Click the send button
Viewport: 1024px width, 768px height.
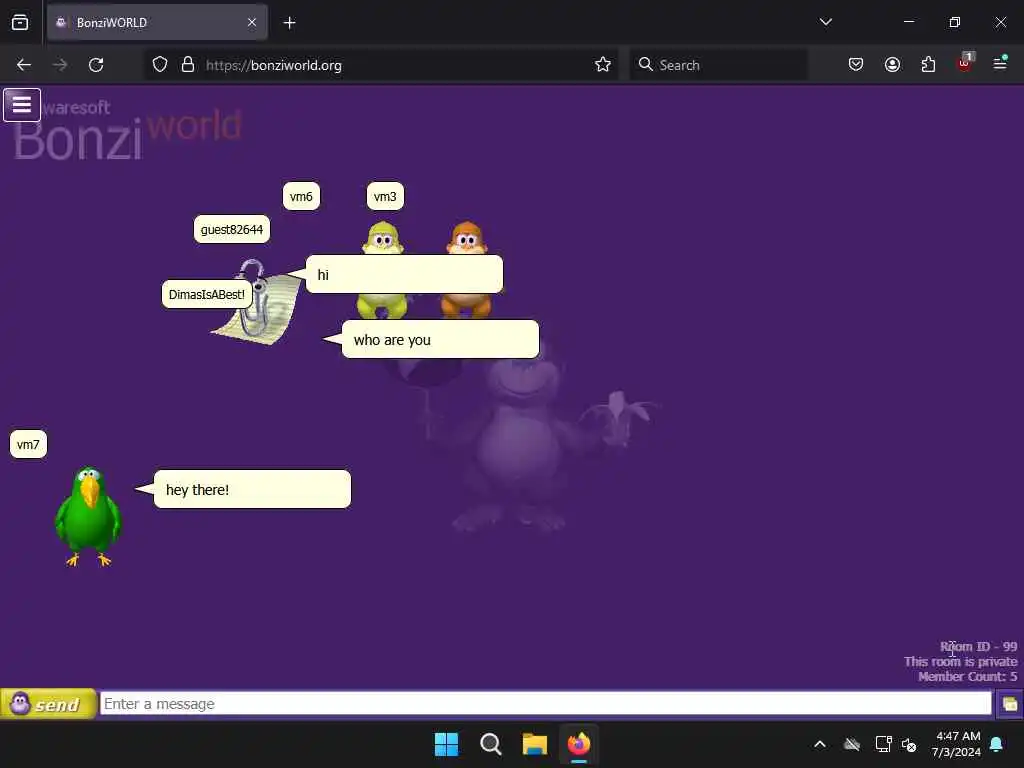pyautogui.click(x=48, y=704)
